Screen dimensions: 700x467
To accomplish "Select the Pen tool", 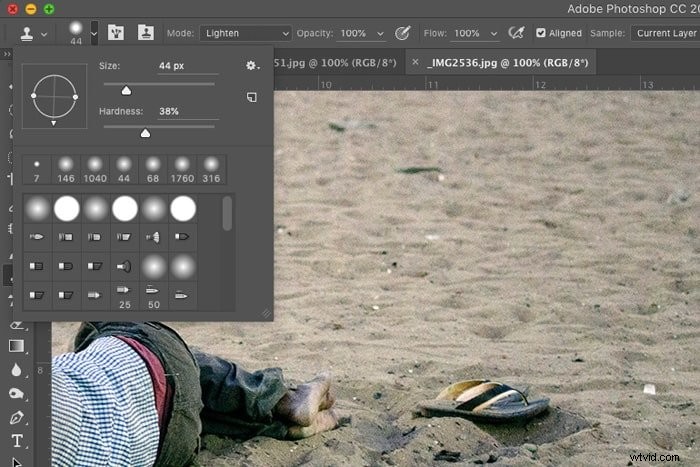I will 17,417.
